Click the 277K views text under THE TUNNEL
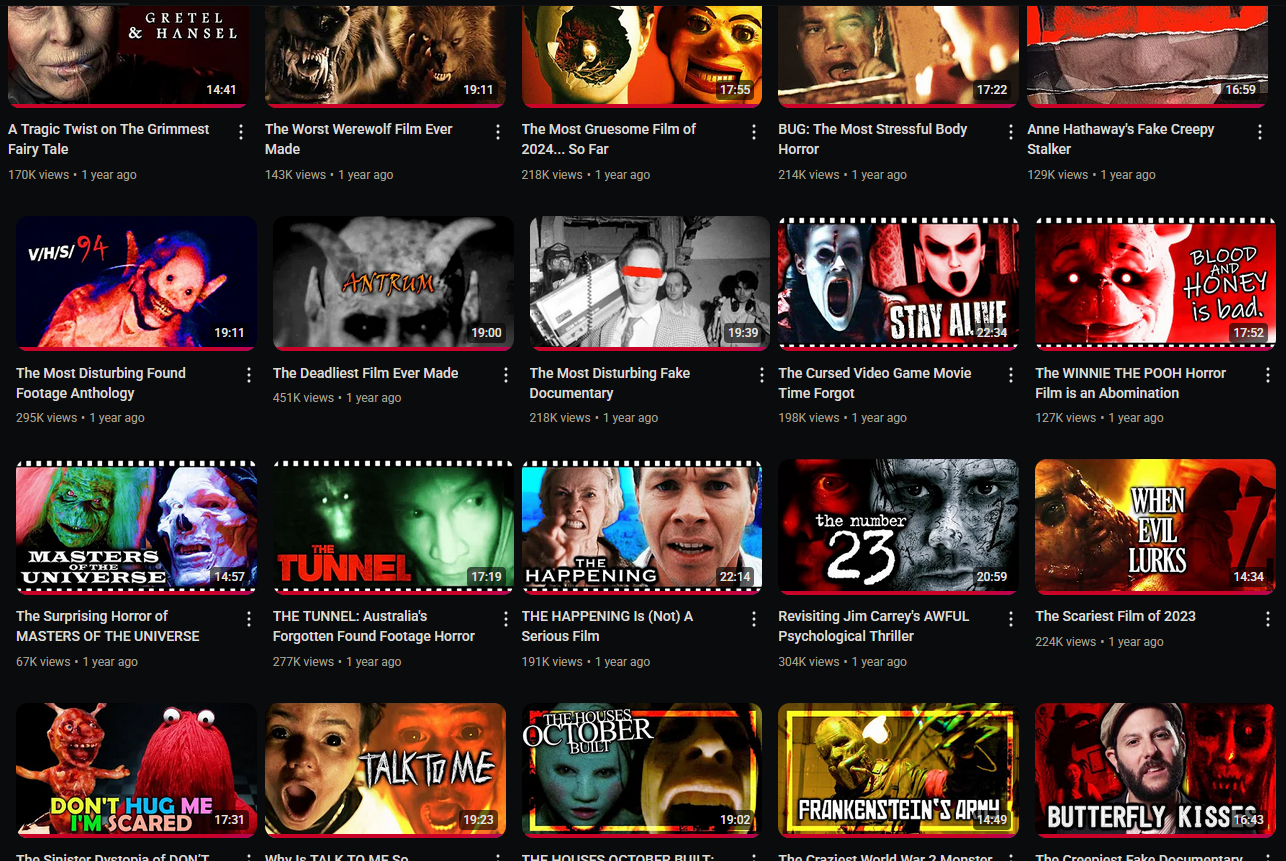This screenshot has width=1286, height=861. 303,662
